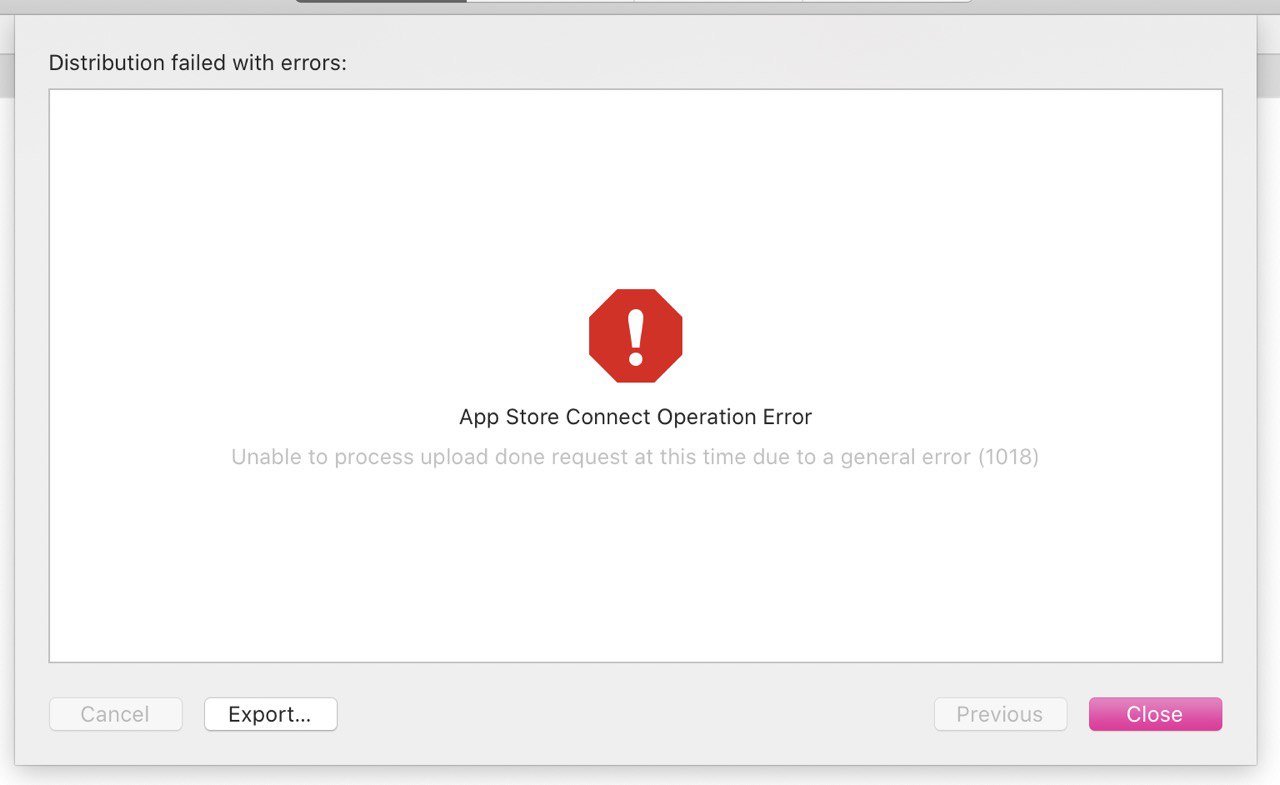Select the error 1018 description text

[x=635, y=457]
